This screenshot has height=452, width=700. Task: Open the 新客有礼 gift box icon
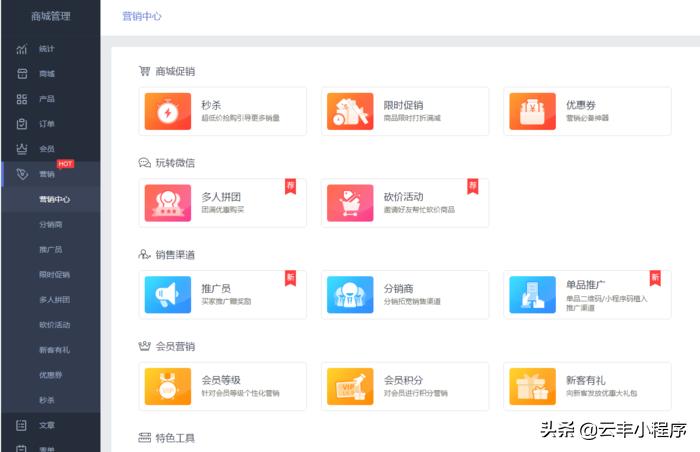tap(533, 386)
